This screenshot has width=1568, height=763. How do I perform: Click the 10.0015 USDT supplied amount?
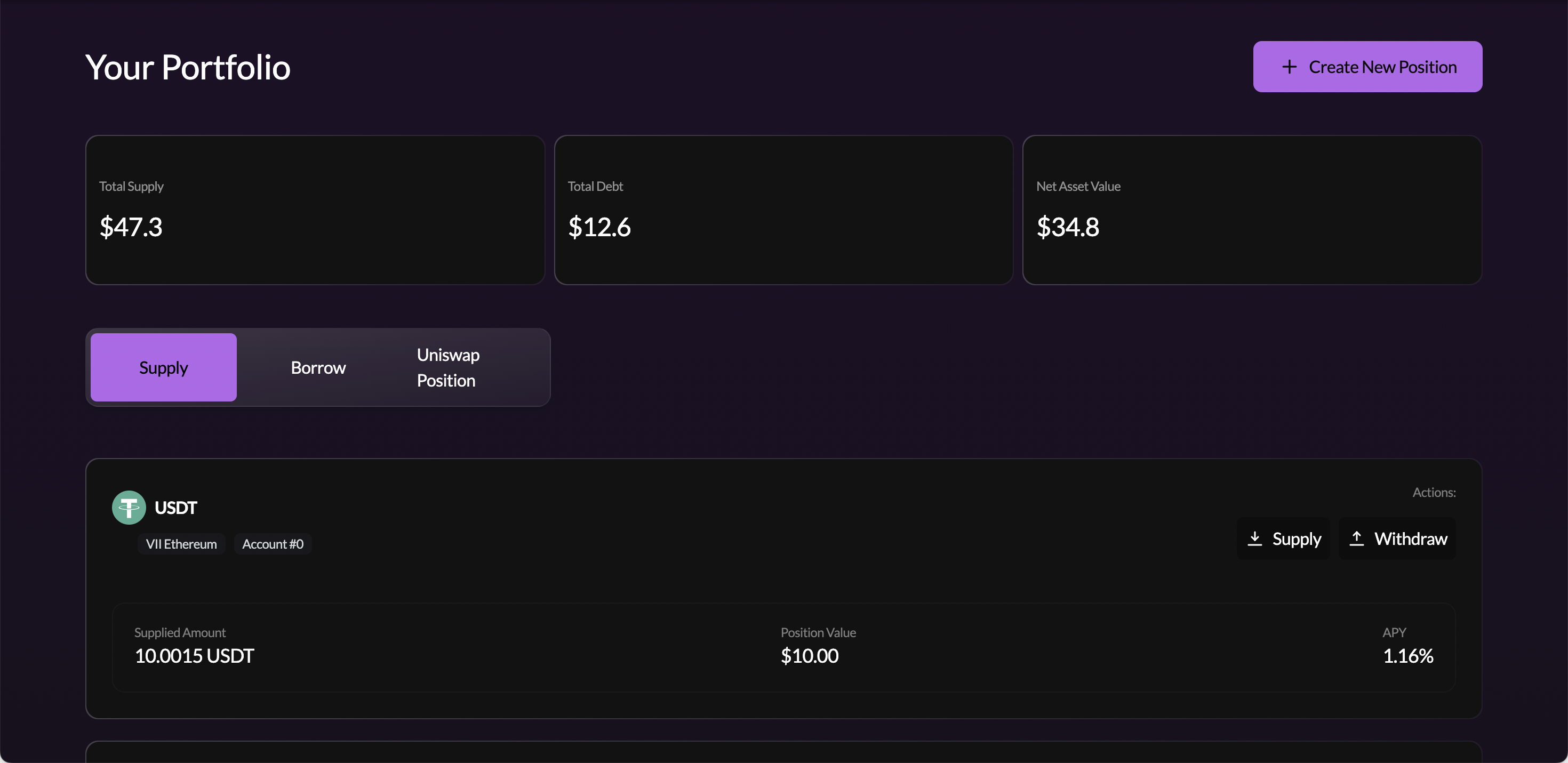(x=194, y=656)
